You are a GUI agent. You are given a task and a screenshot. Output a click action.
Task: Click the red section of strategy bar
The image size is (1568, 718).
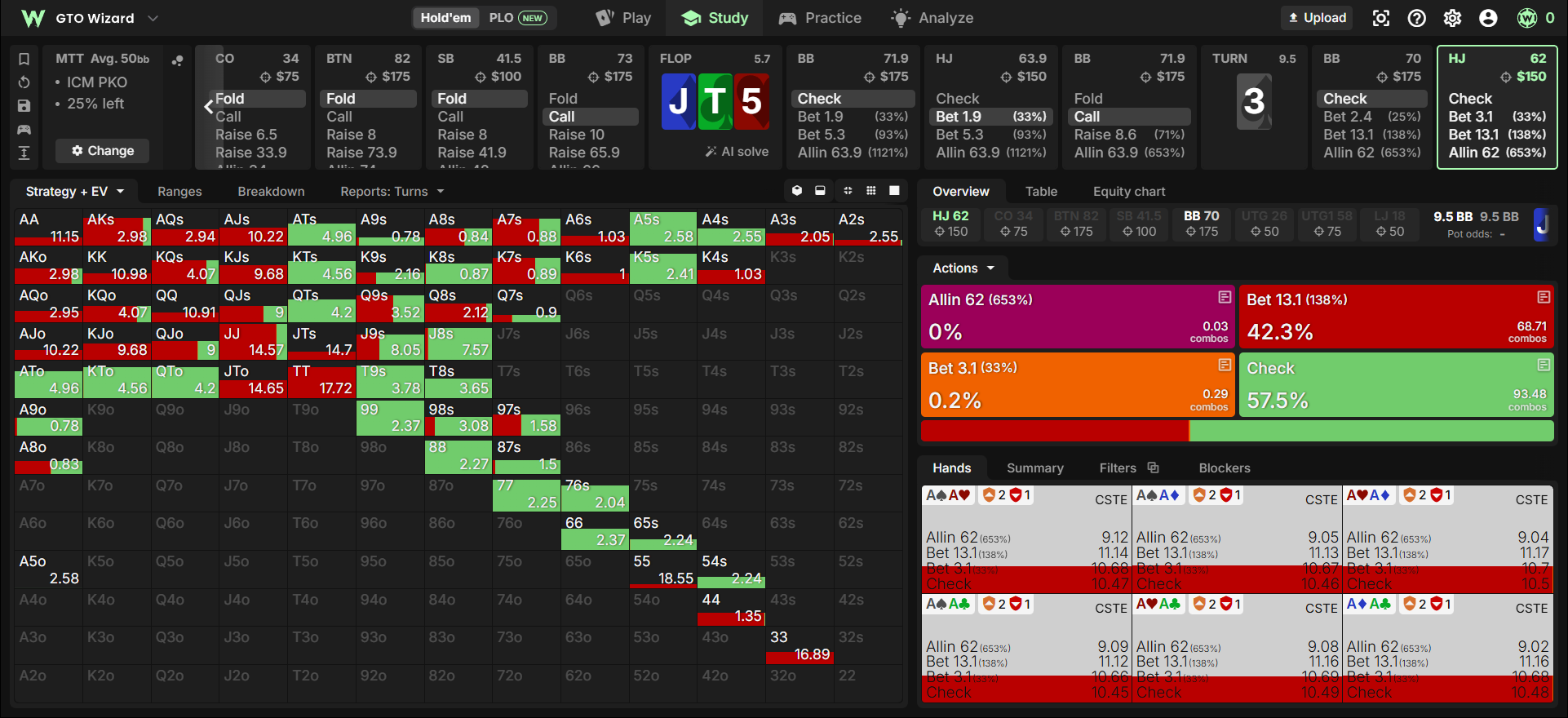[1055, 431]
